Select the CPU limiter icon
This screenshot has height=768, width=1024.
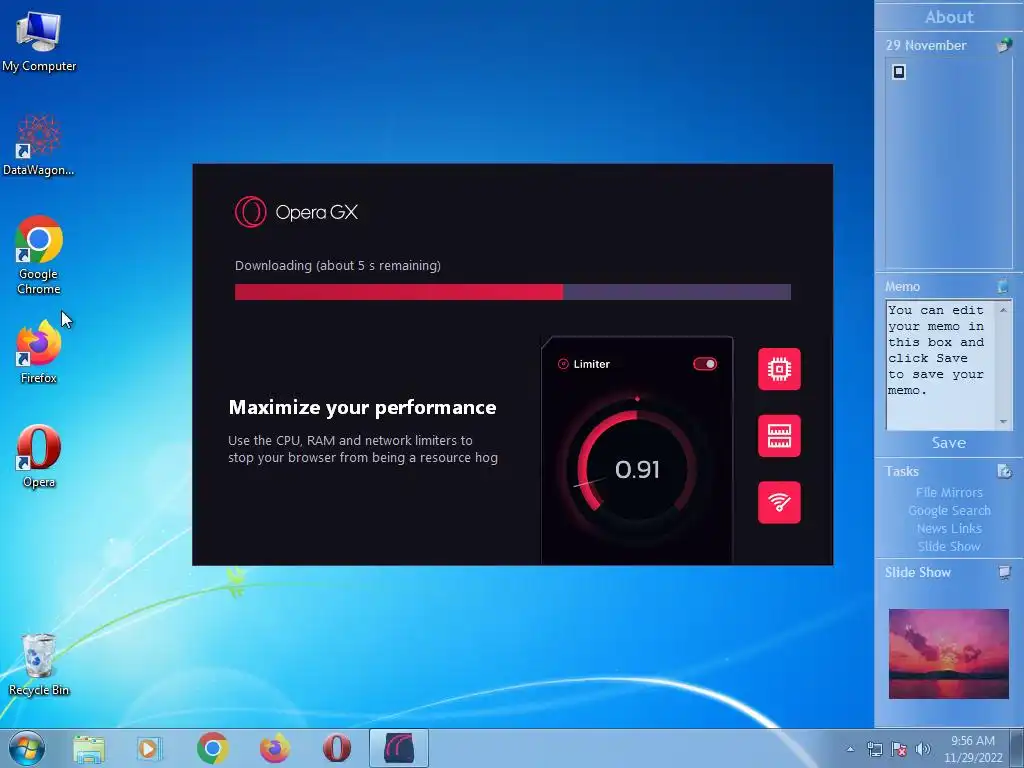pyautogui.click(x=779, y=369)
